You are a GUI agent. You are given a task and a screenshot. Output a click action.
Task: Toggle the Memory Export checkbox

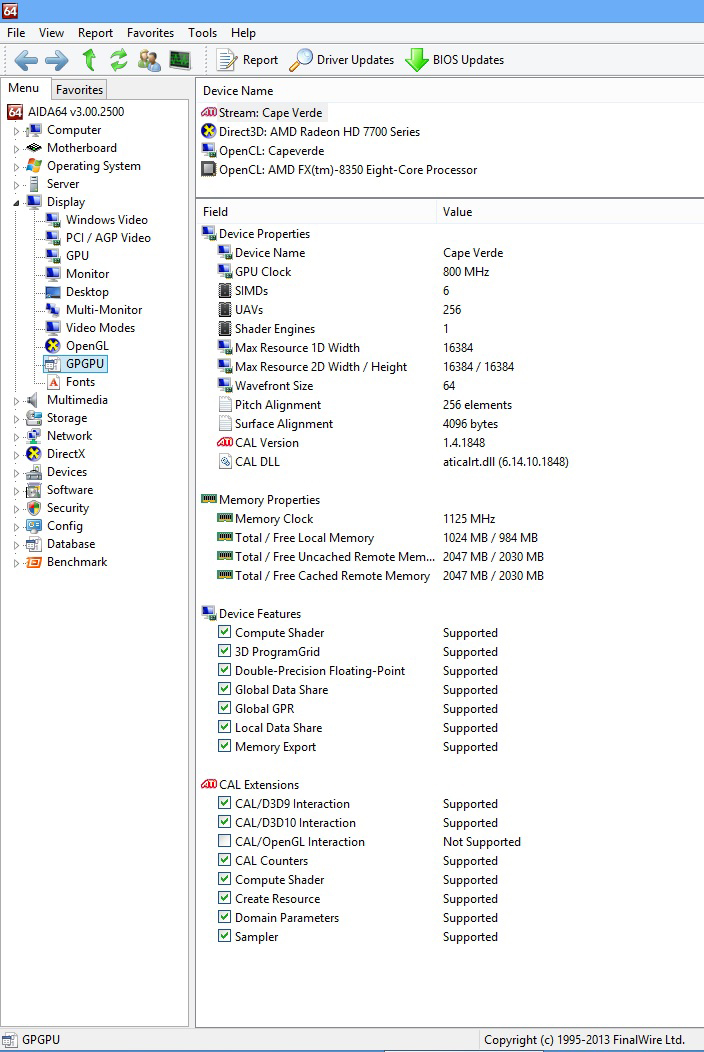tap(225, 746)
